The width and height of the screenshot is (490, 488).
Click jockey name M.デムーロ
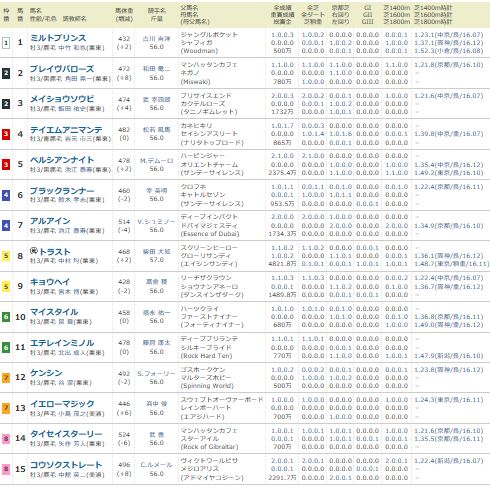pyautogui.click(x=156, y=161)
